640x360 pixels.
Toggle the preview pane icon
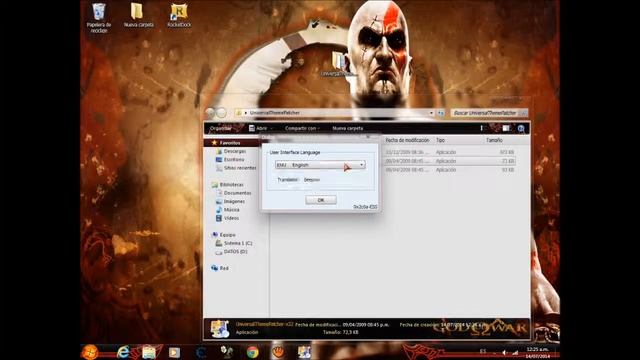pos(506,128)
